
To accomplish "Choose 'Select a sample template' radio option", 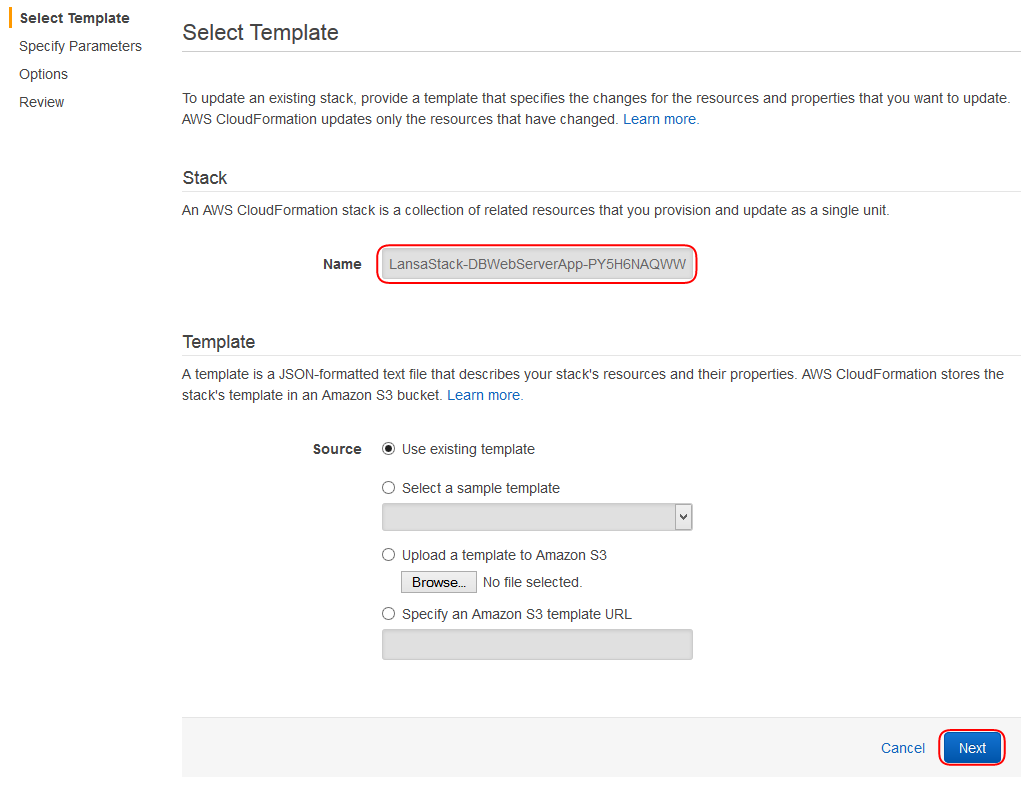I will (x=389, y=488).
